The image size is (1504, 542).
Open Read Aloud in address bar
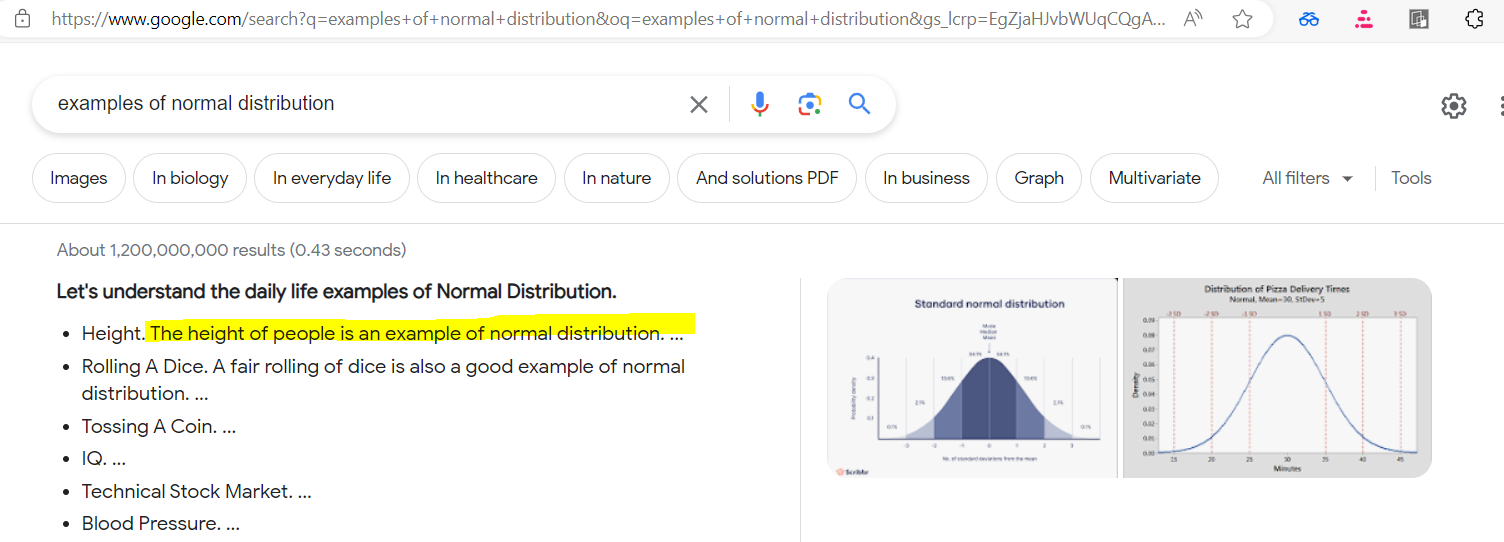pyautogui.click(x=1192, y=19)
